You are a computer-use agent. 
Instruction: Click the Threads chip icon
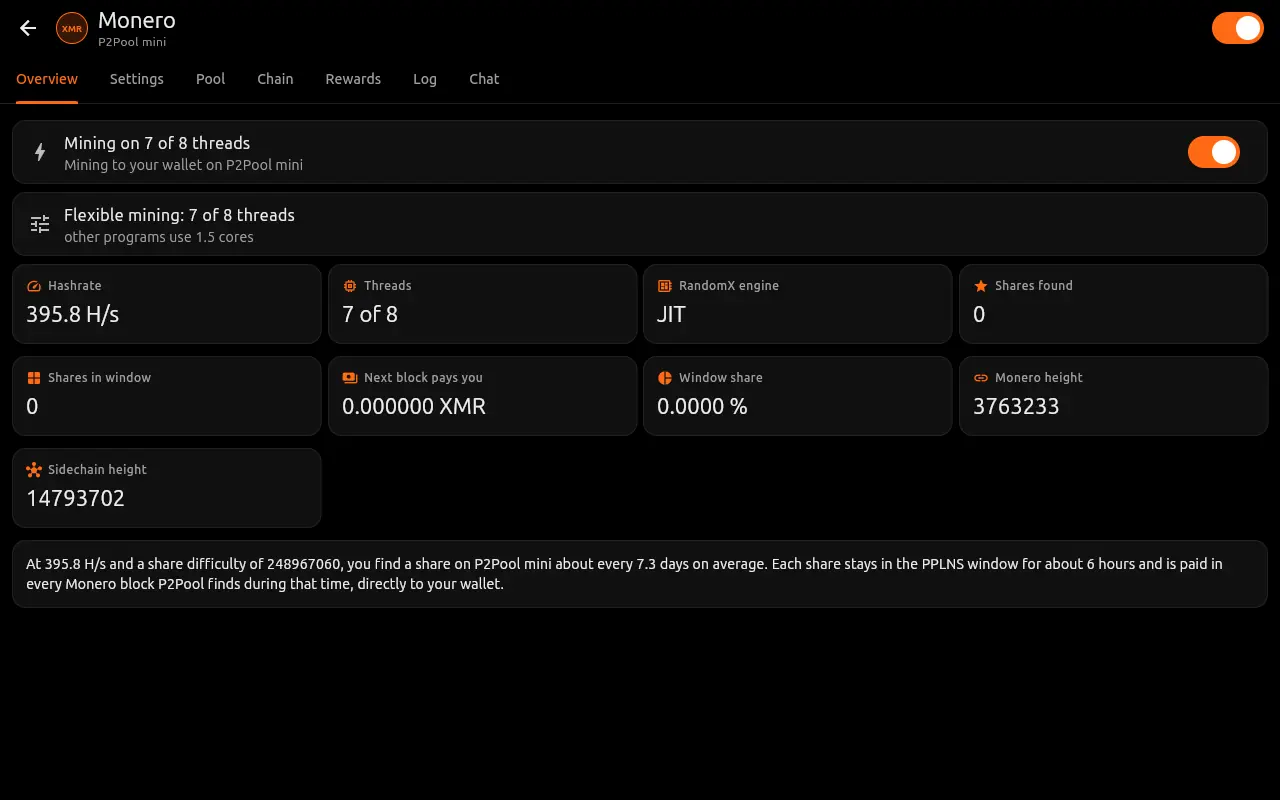pos(350,286)
